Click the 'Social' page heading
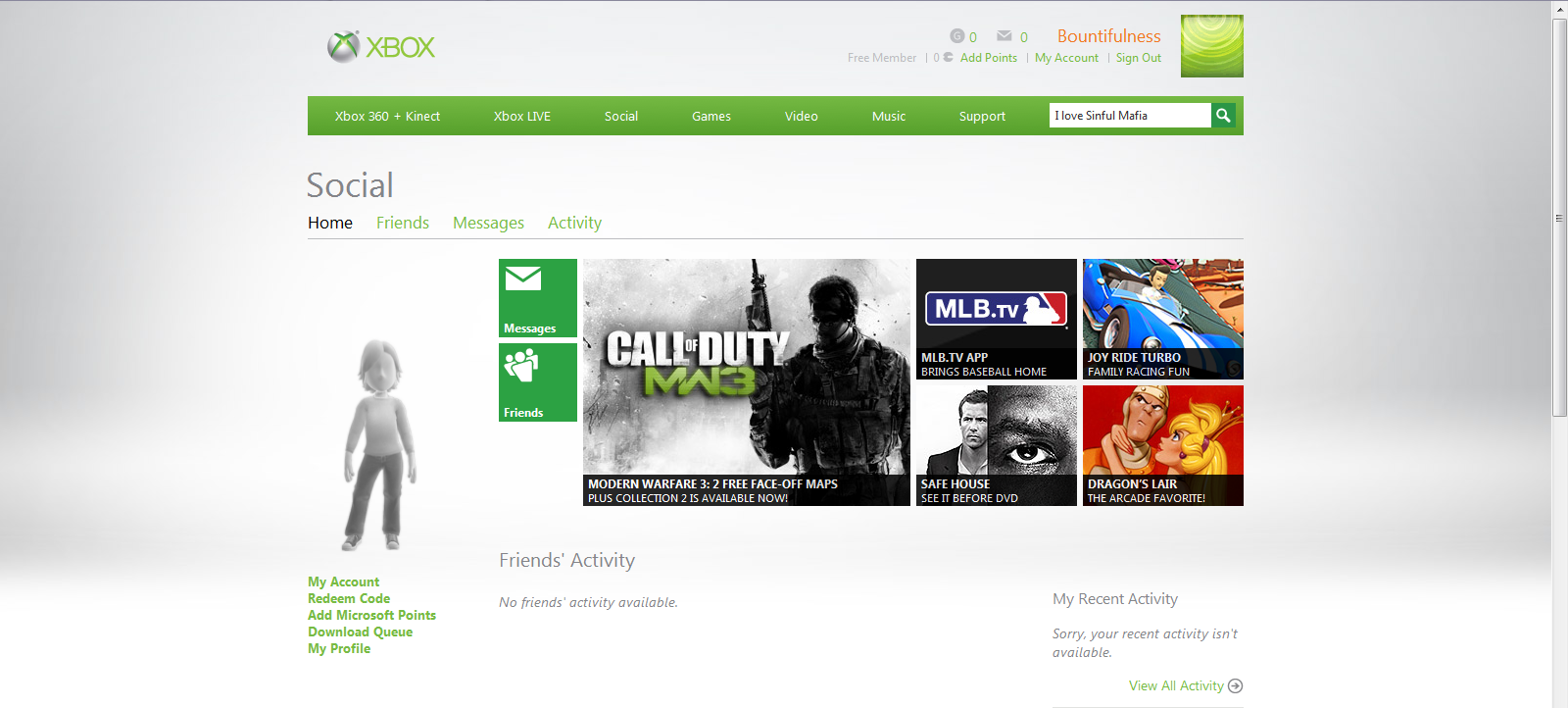The width and height of the screenshot is (1568, 708). click(x=350, y=185)
